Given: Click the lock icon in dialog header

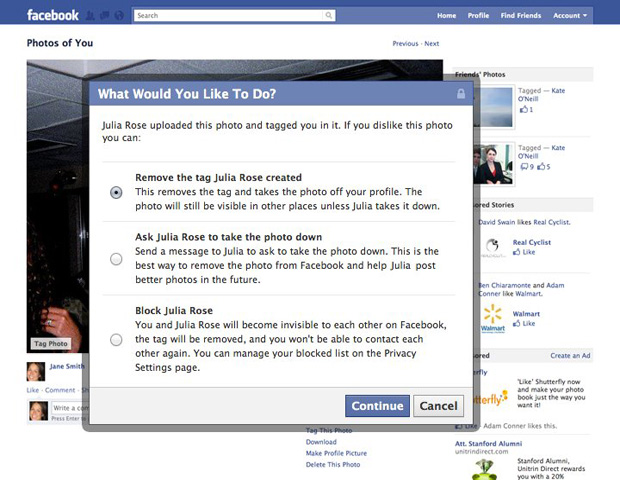Looking at the screenshot, I should pos(460,94).
